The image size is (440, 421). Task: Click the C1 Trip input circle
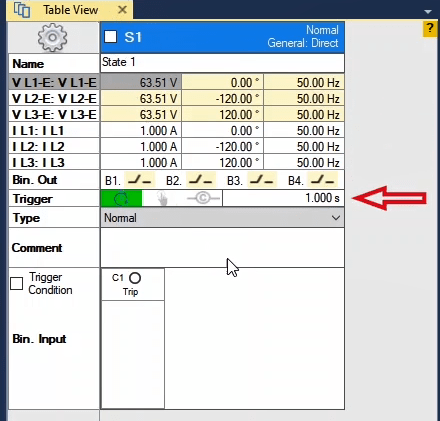pos(135,278)
